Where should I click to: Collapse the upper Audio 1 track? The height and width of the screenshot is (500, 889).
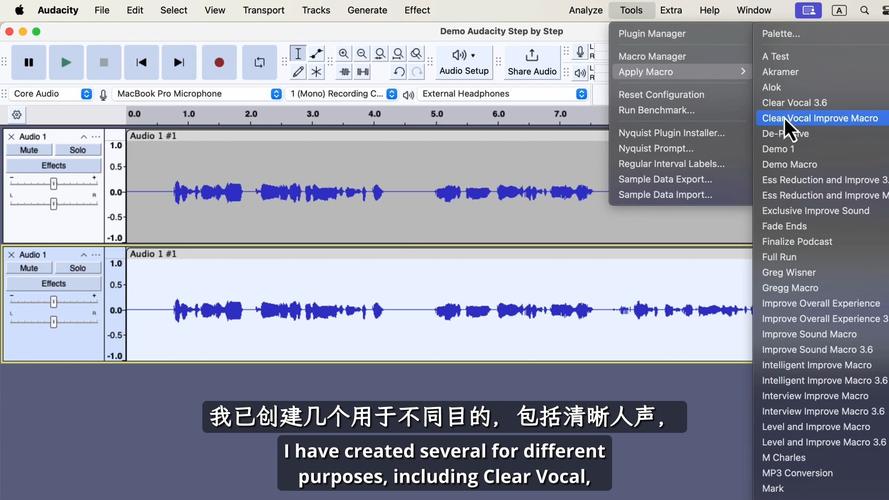coord(83,137)
